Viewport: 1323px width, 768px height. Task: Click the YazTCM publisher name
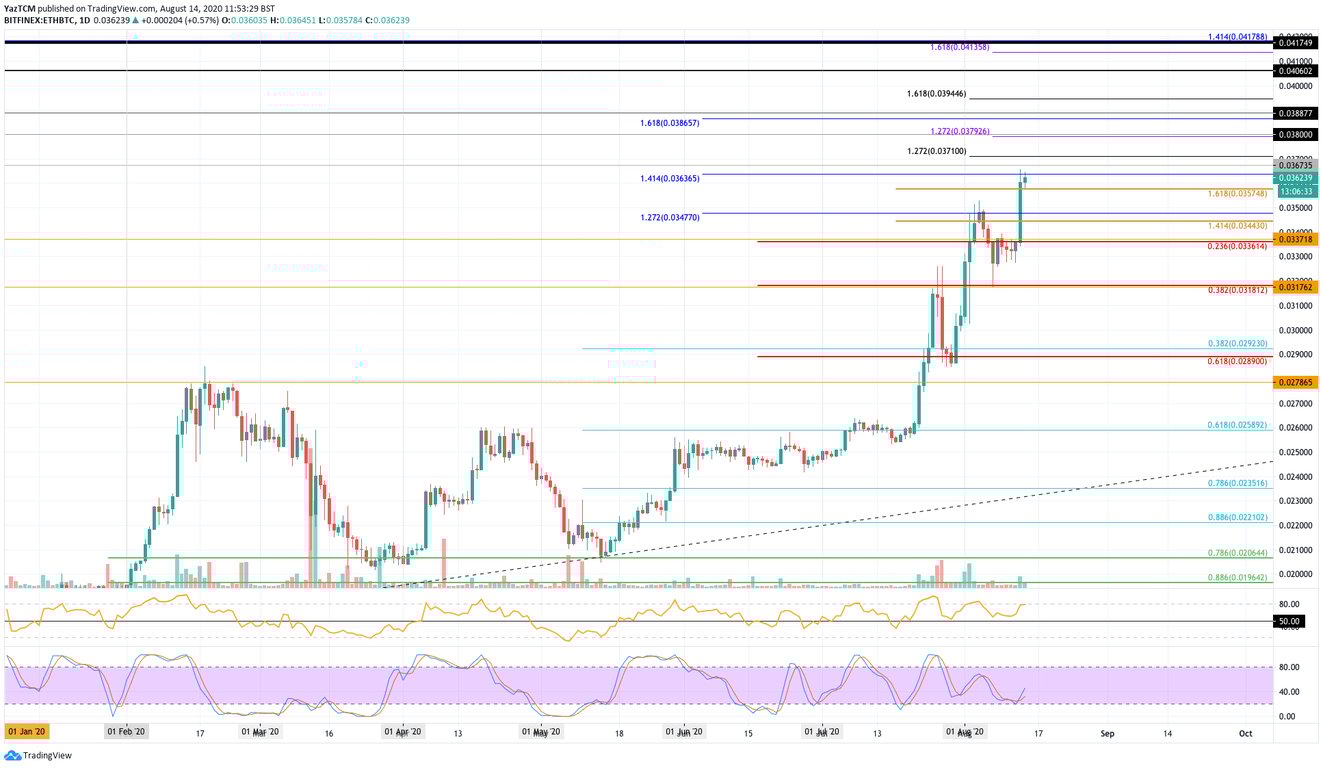coord(21,7)
